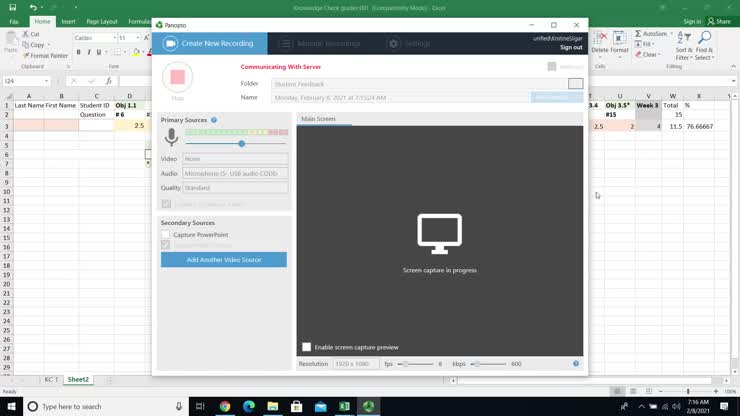Click the microphone icon in Primary Sources
740x416 pixels.
click(x=171, y=137)
